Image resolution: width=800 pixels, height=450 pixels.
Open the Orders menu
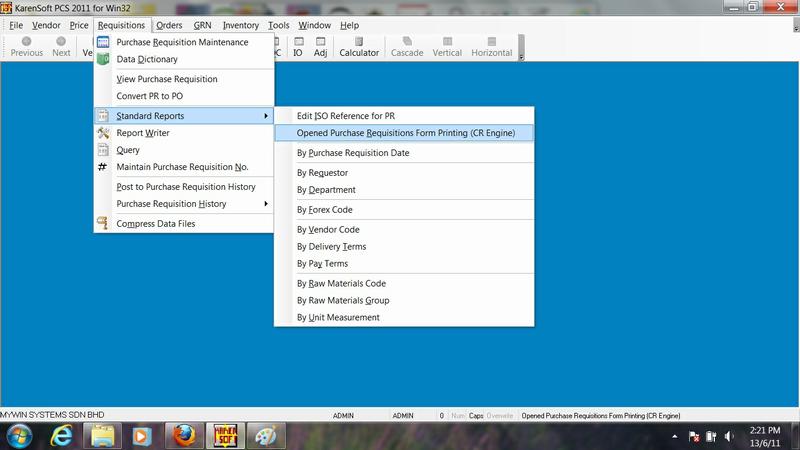169,25
